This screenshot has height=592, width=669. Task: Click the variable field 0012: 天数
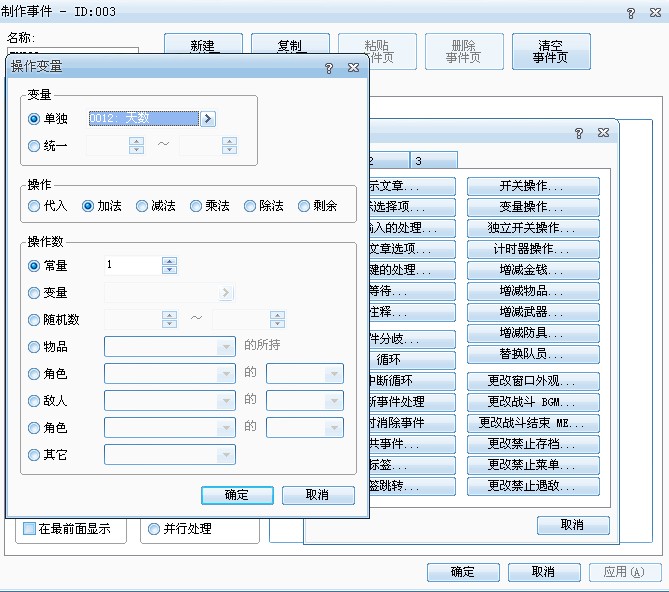click(x=144, y=119)
